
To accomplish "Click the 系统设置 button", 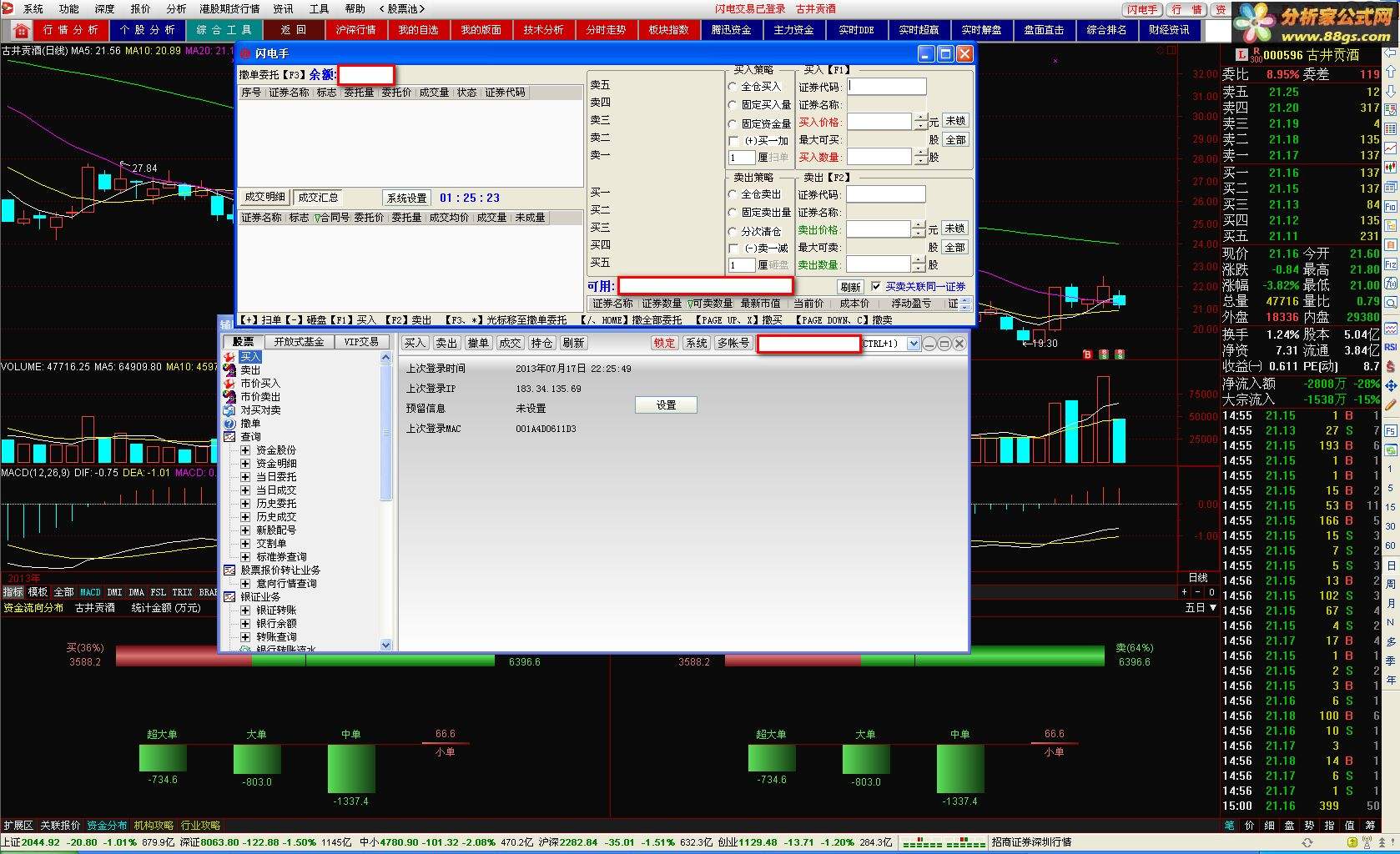I will point(406,198).
